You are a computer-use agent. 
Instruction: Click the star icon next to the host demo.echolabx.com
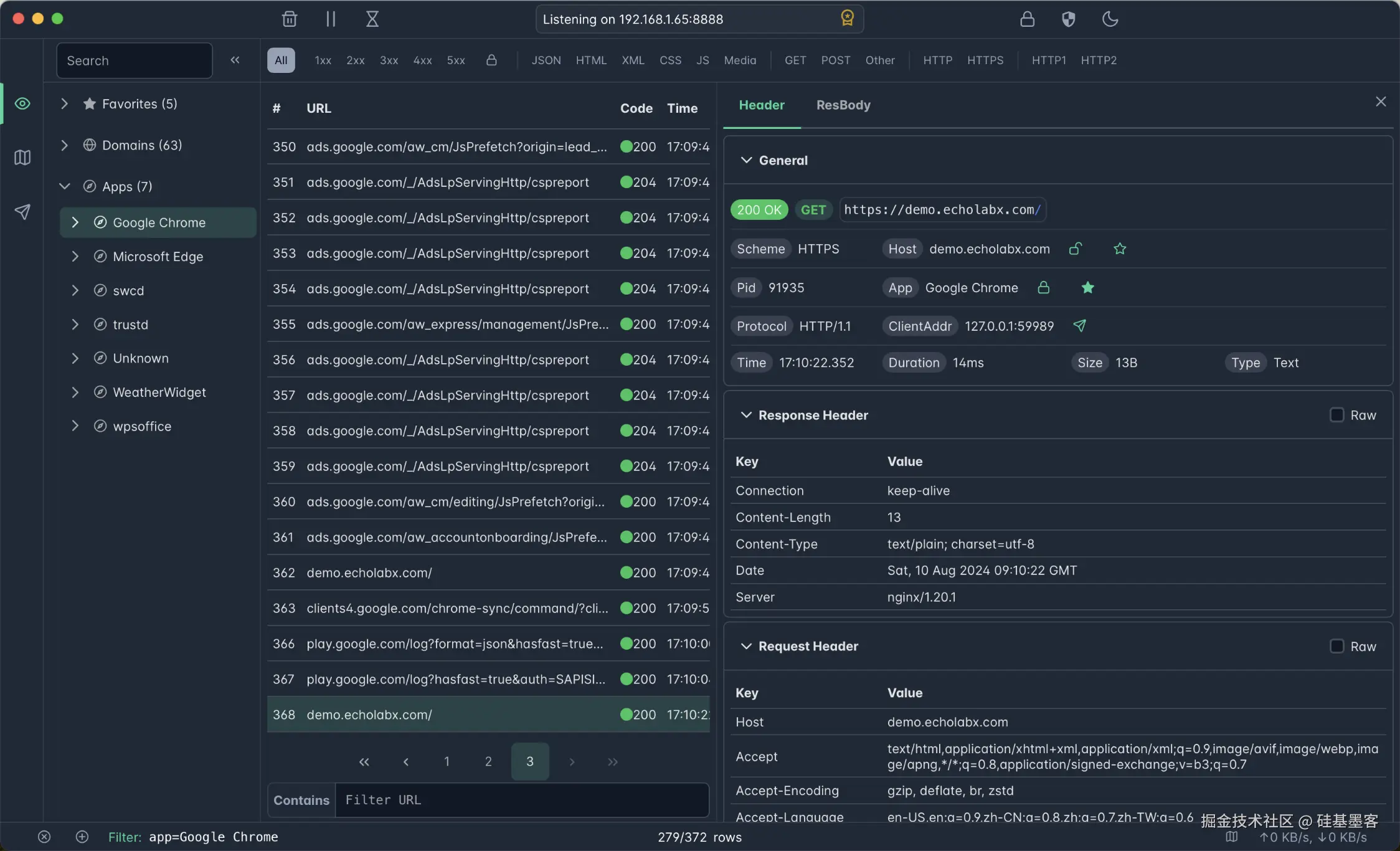pos(1120,249)
